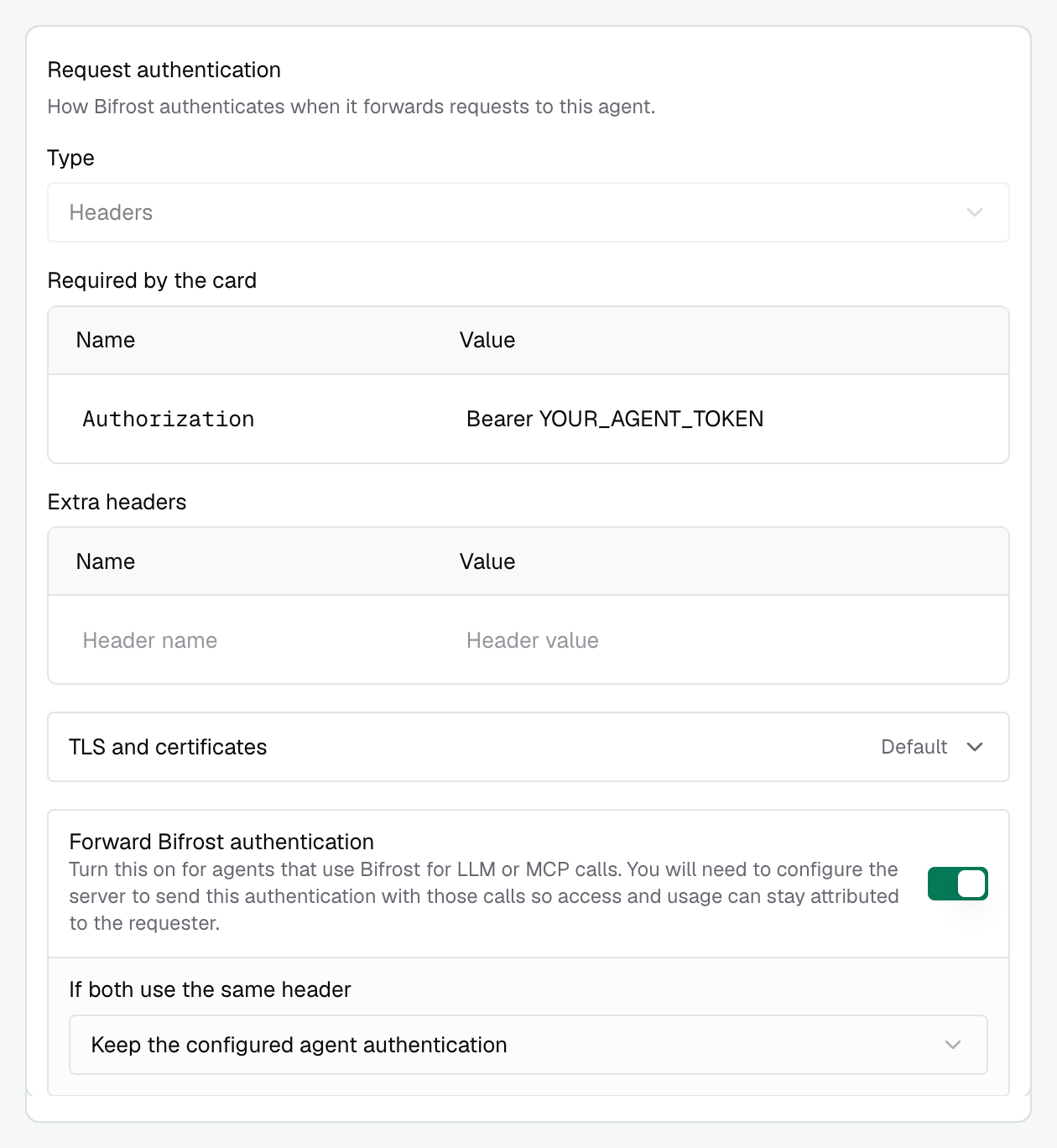Screen dimensions: 1057x1148
Task: Click the Required by the card label
Action: point(152,280)
